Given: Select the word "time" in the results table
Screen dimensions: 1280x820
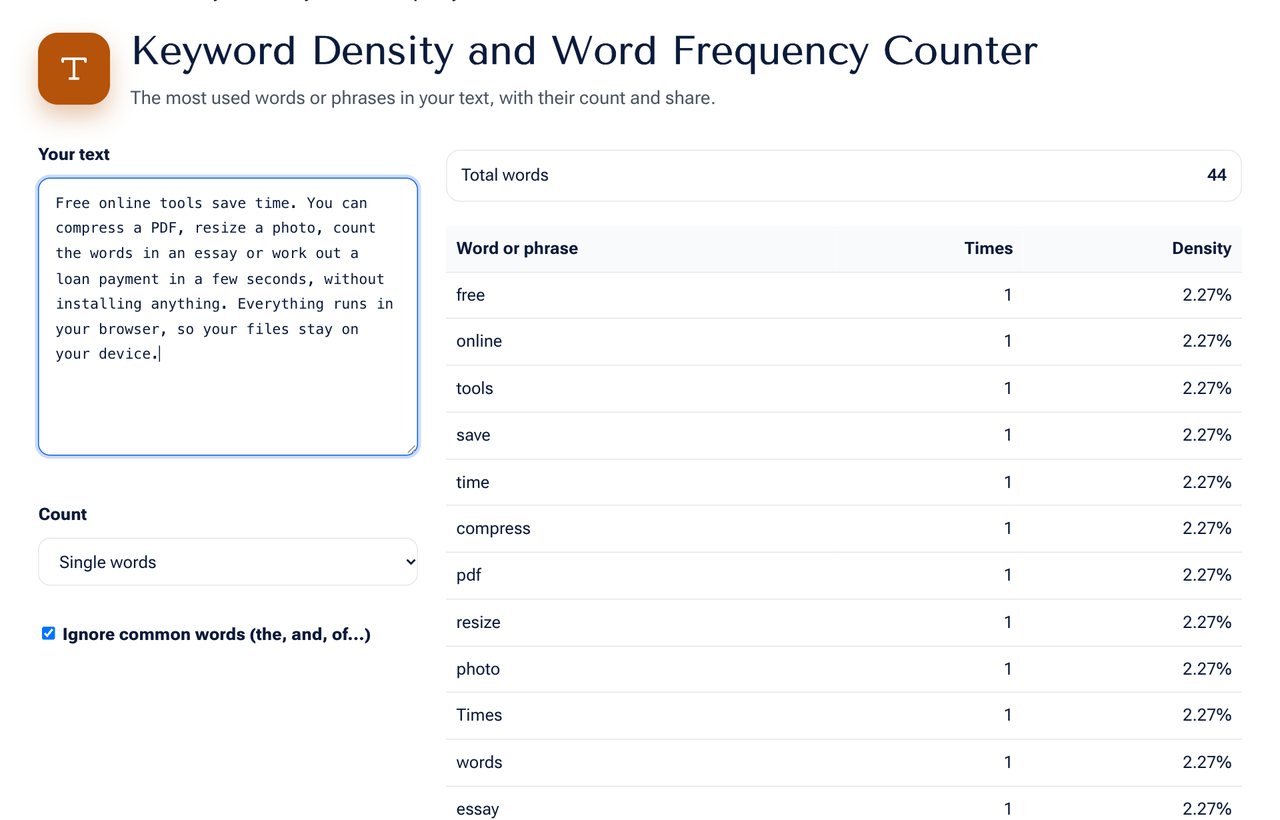Looking at the screenshot, I should (x=473, y=482).
